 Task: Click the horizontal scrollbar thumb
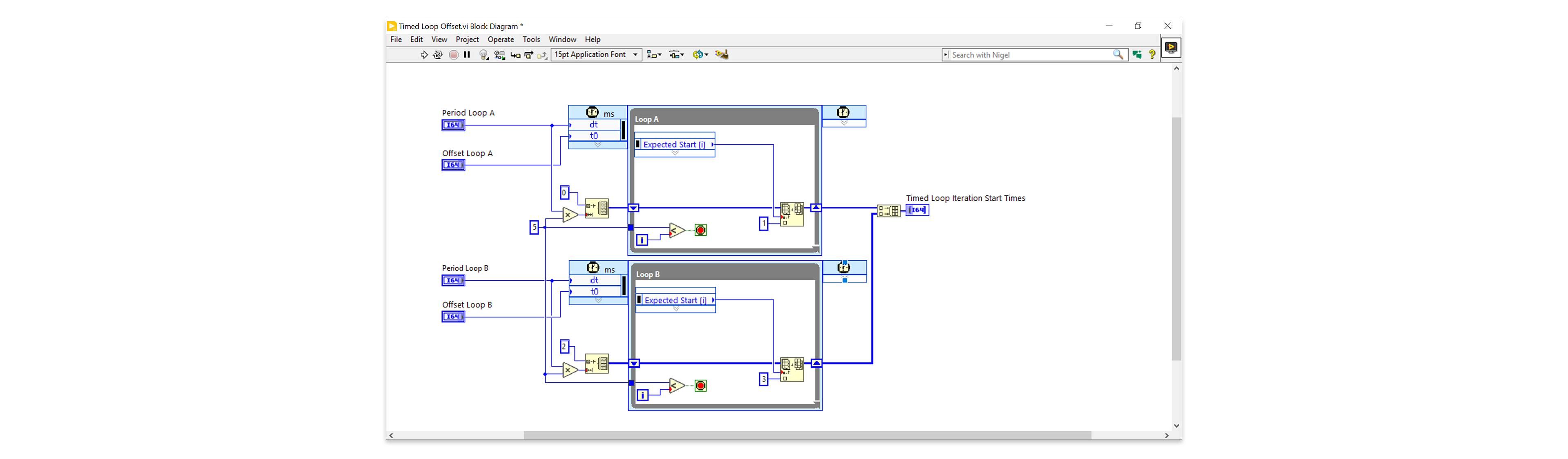tap(807, 435)
